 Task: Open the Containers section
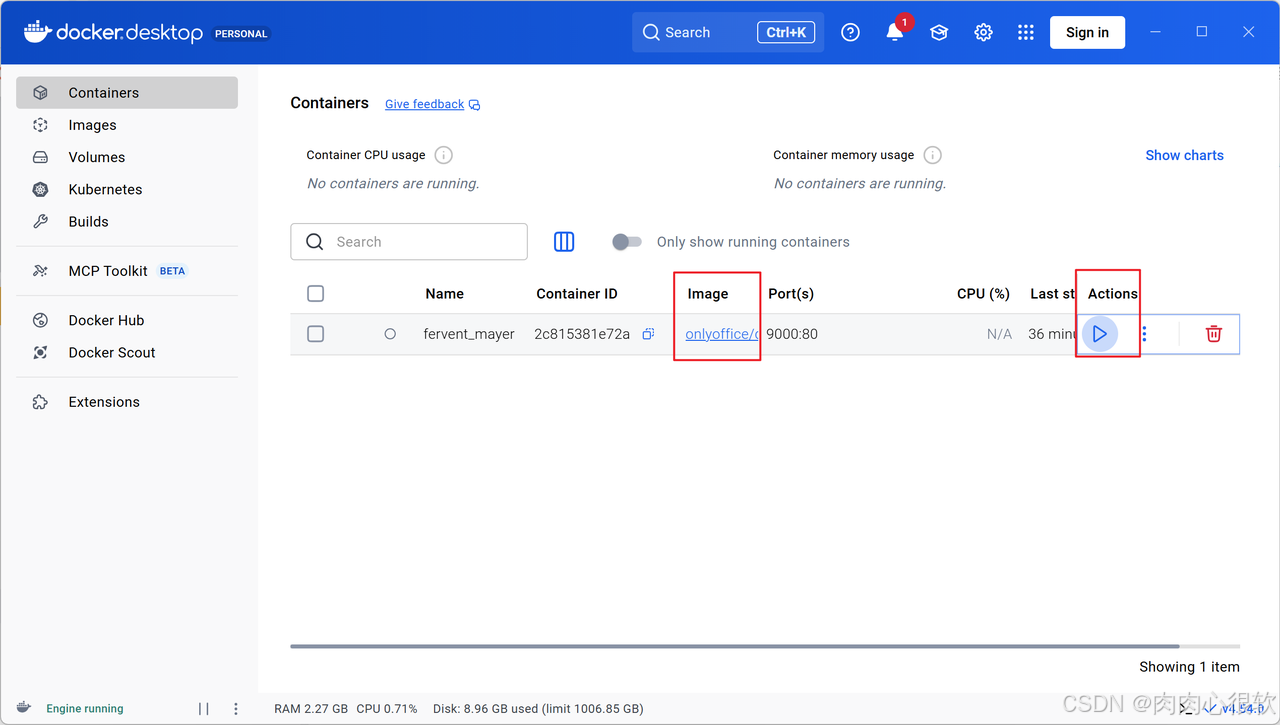point(127,93)
